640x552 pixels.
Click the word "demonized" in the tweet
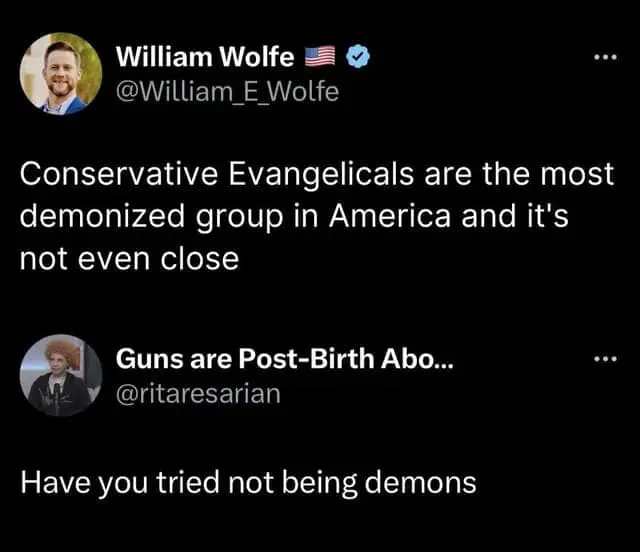(x=104, y=217)
